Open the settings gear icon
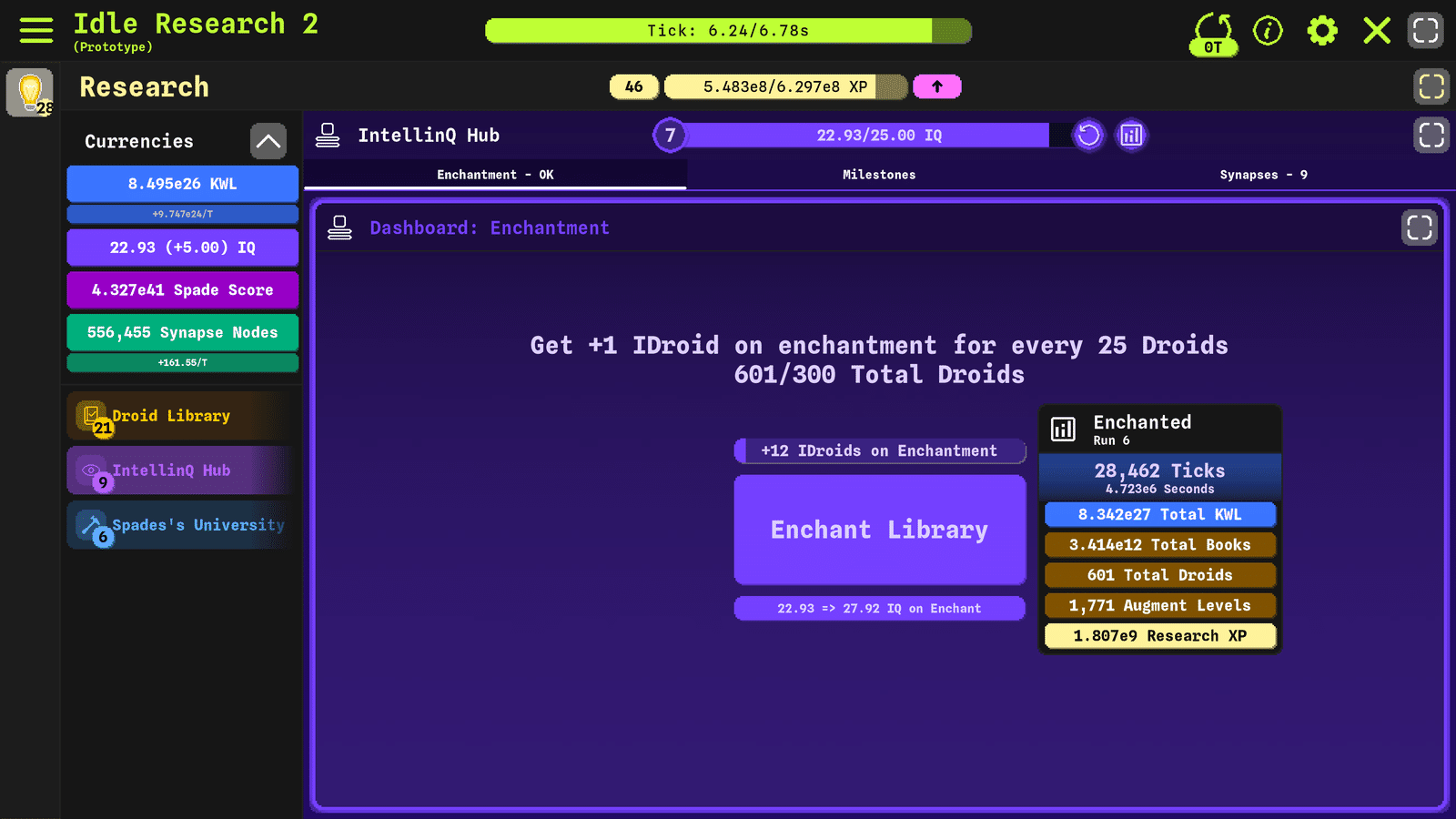This screenshot has width=1456, height=819. pos(1322,31)
